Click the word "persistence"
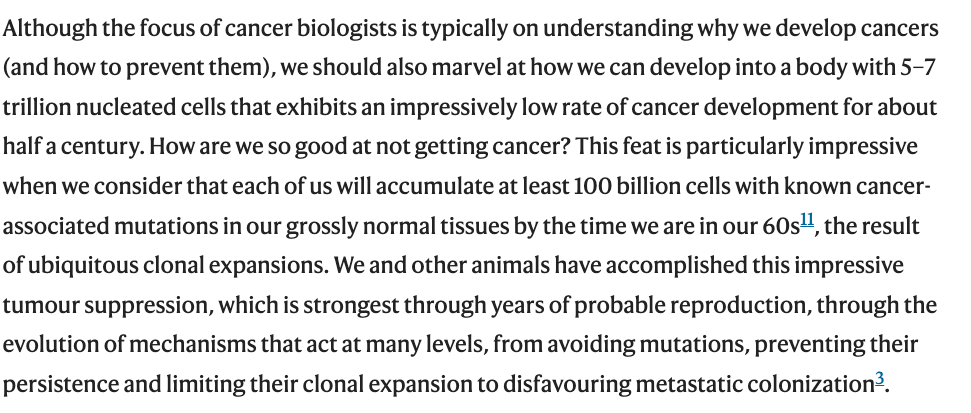971x413 pixels. click(x=55, y=385)
